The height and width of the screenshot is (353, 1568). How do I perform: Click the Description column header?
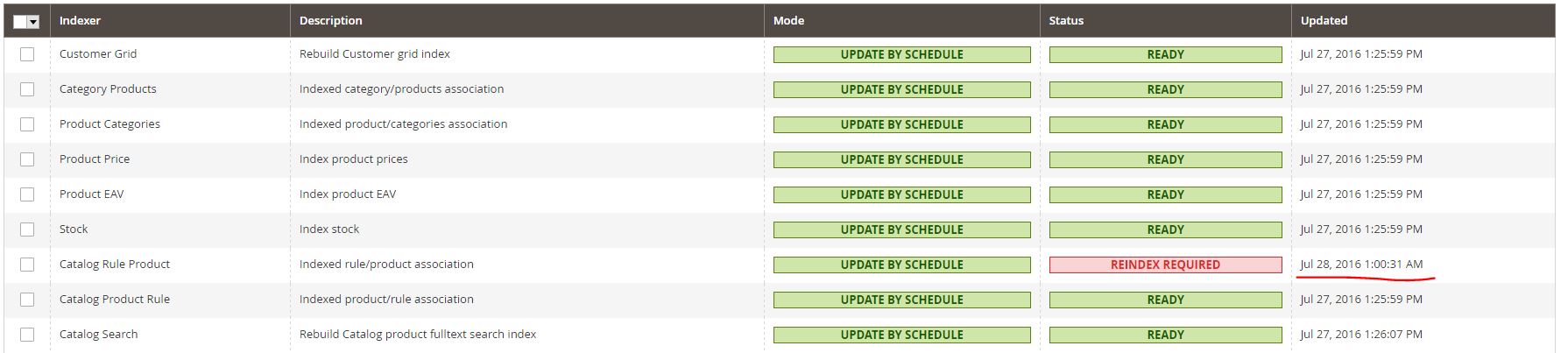click(x=330, y=20)
